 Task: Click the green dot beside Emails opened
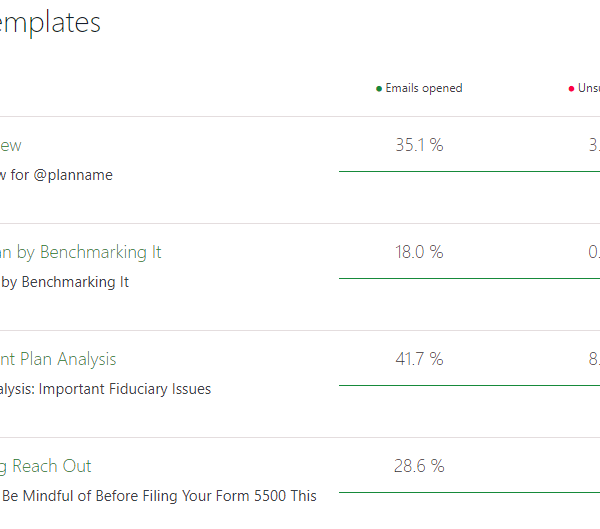(379, 89)
